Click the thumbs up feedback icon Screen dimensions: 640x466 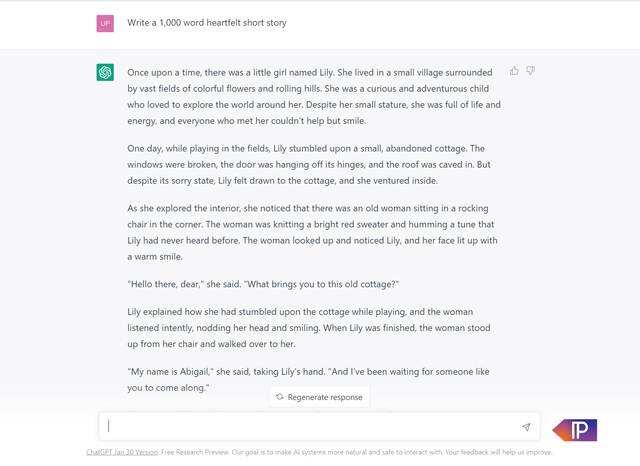coord(514,71)
